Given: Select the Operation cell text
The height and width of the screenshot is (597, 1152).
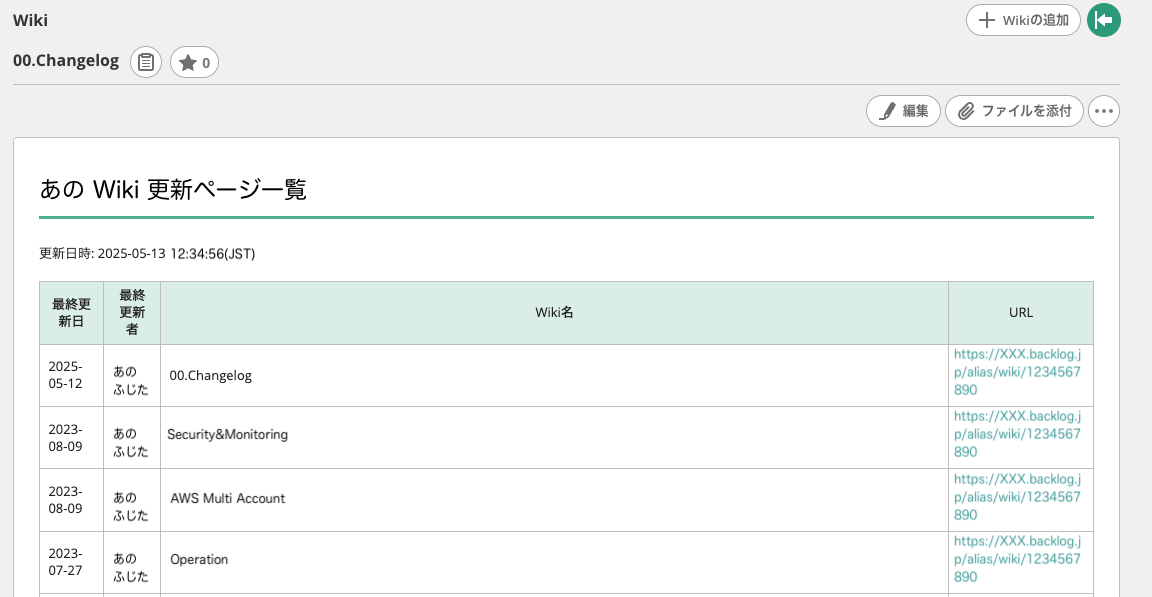Looking at the screenshot, I should 199,560.
